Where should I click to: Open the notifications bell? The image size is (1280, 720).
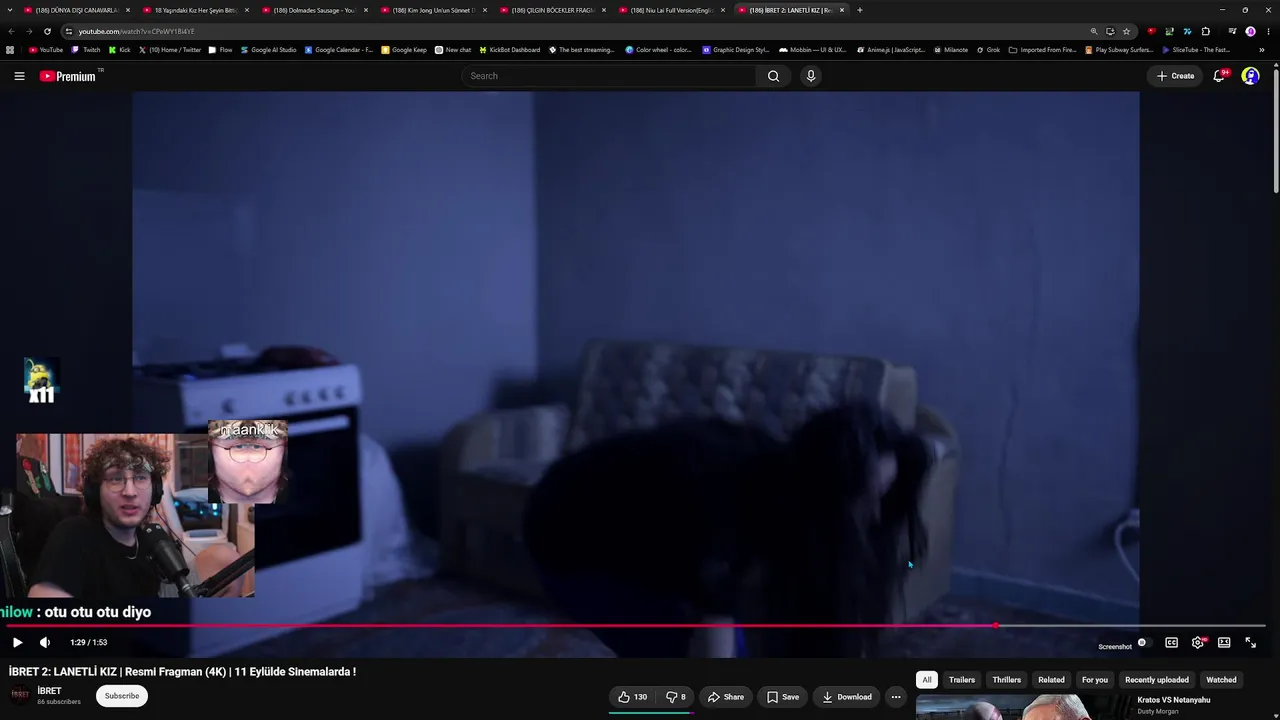click(1219, 76)
